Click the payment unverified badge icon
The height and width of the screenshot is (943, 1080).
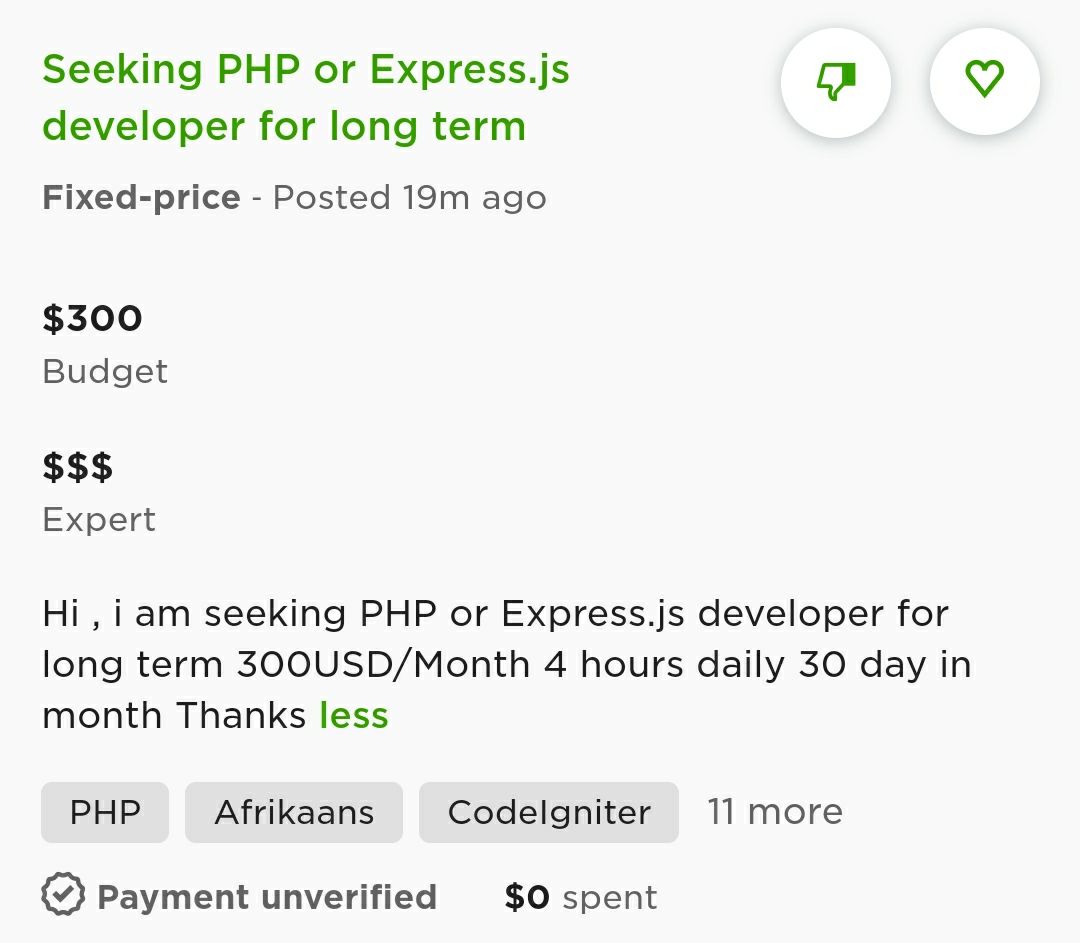point(63,895)
